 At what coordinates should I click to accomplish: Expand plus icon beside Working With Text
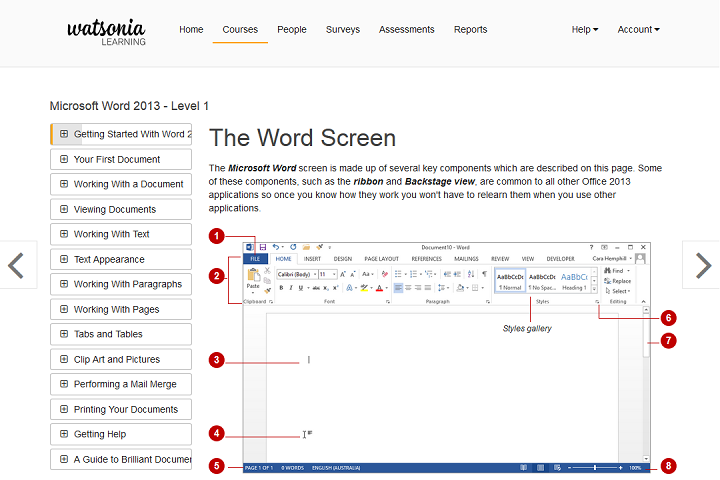point(64,234)
